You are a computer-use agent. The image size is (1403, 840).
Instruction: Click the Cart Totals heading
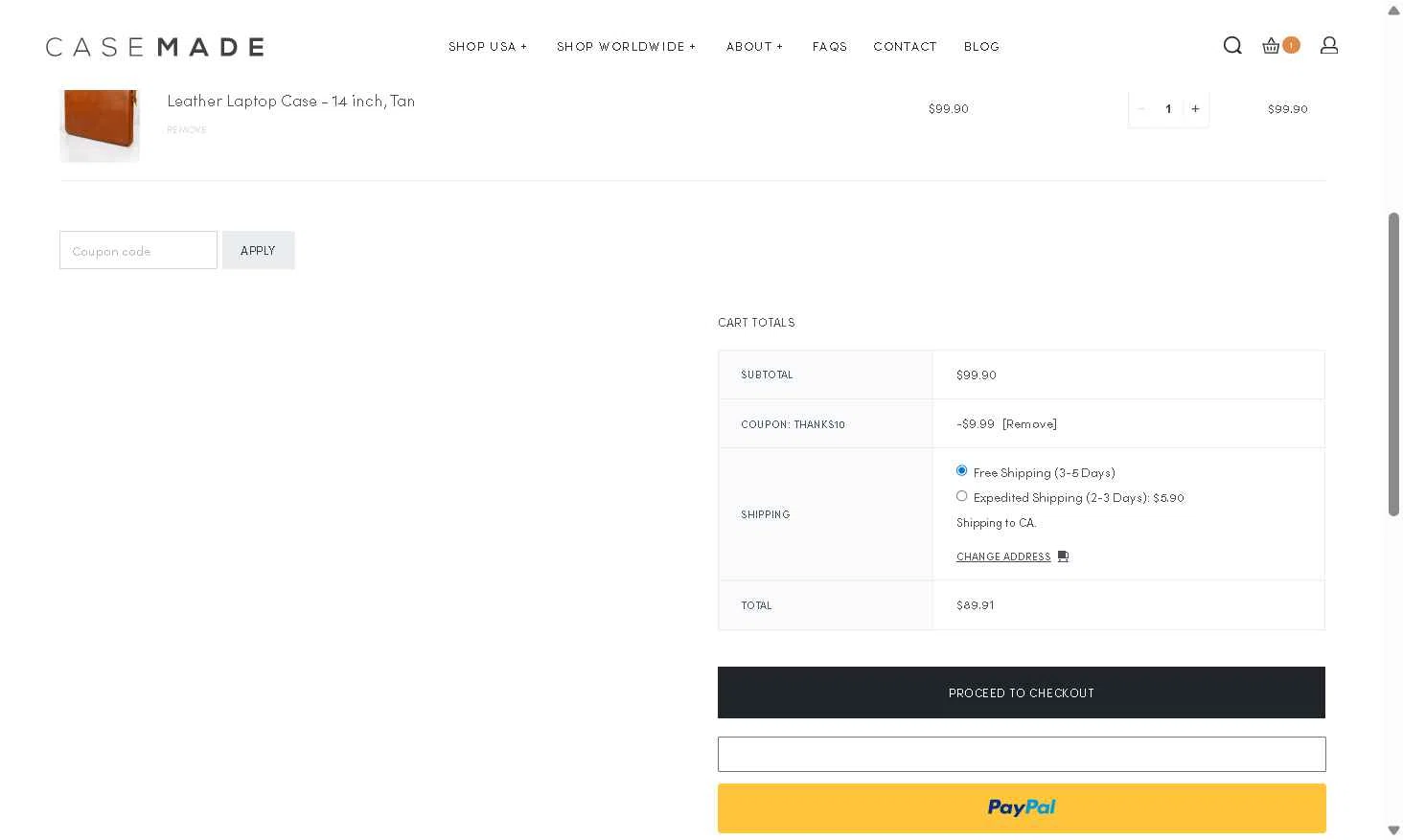(x=756, y=323)
